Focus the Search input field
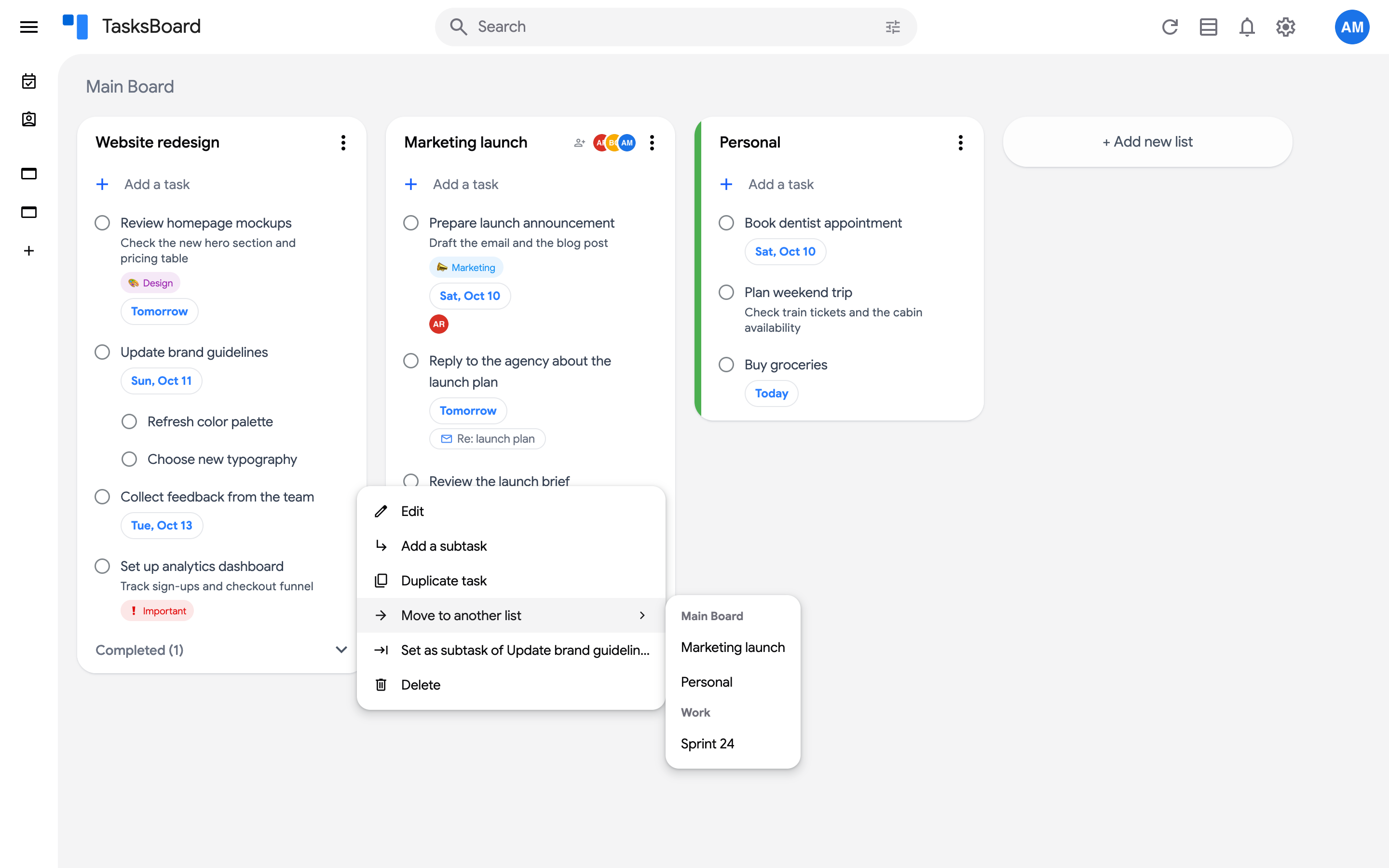The image size is (1389, 868). pos(676,27)
